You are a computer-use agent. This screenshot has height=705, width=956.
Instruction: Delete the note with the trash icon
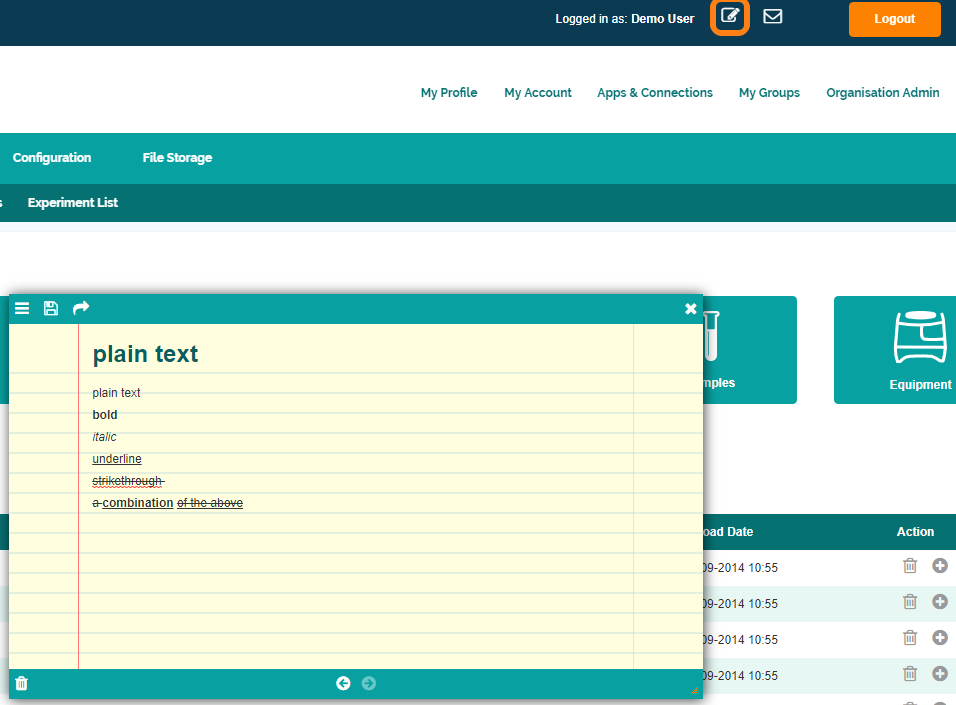pos(22,684)
